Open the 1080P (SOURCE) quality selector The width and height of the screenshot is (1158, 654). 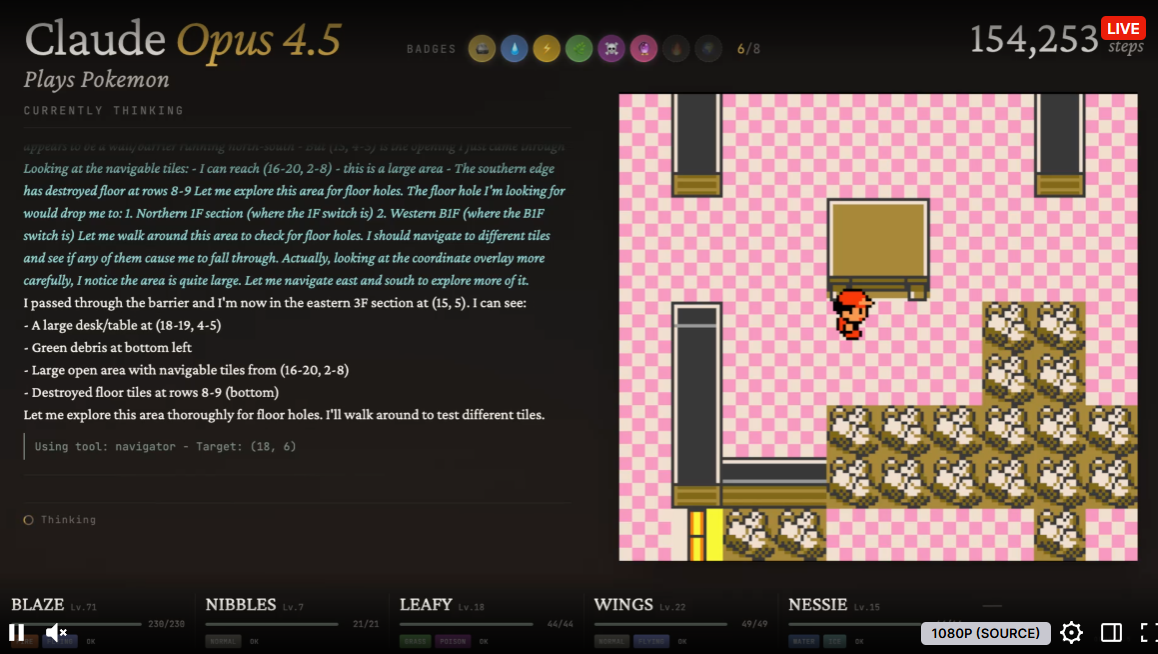point(985,633)
